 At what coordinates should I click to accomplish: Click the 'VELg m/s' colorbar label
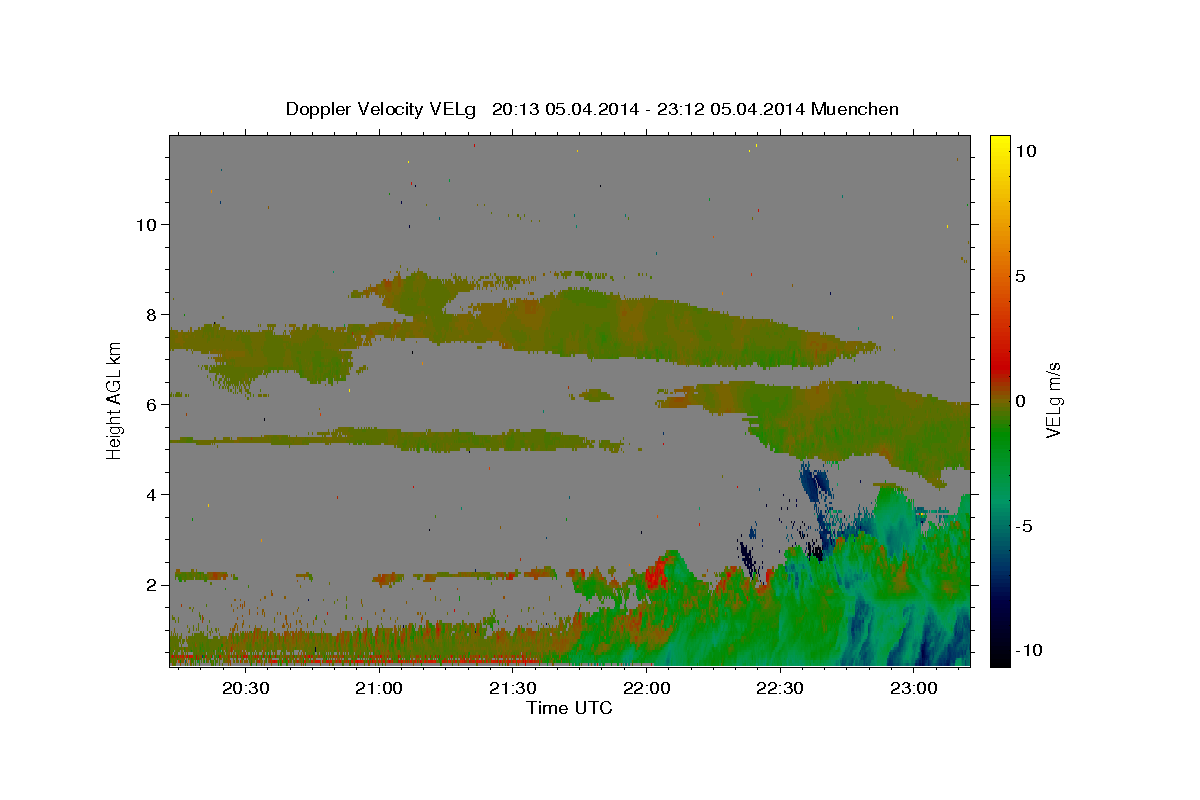[x=1053, y=401]
